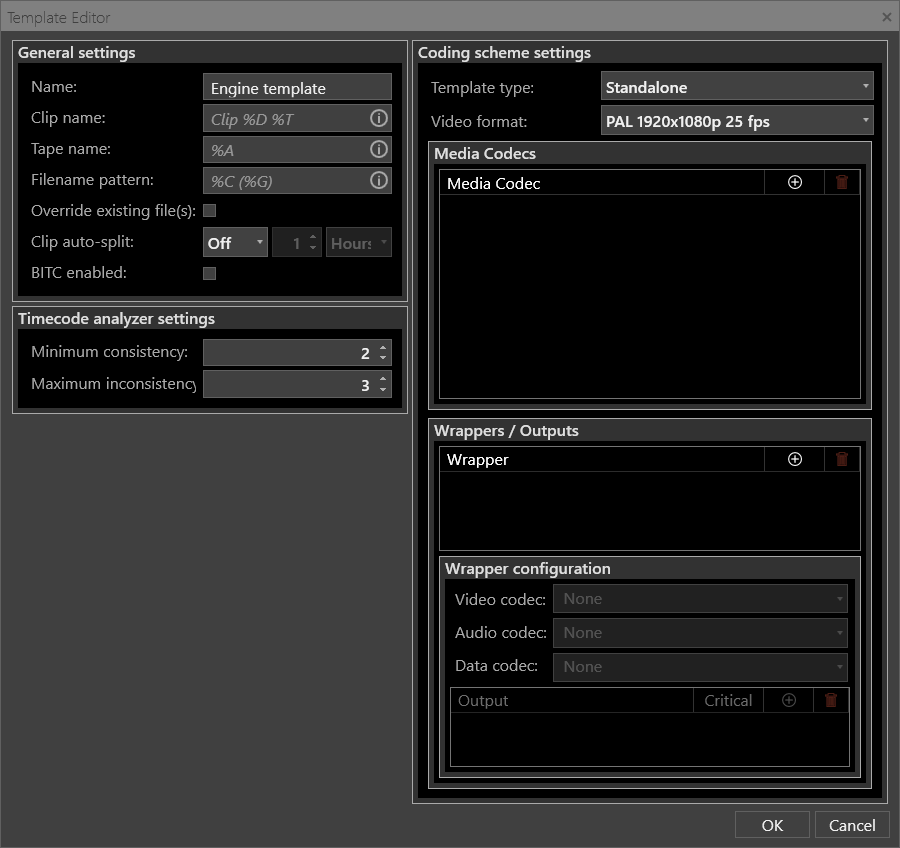Add an Output with plus icon
The image size is (900, 848).
789,700
